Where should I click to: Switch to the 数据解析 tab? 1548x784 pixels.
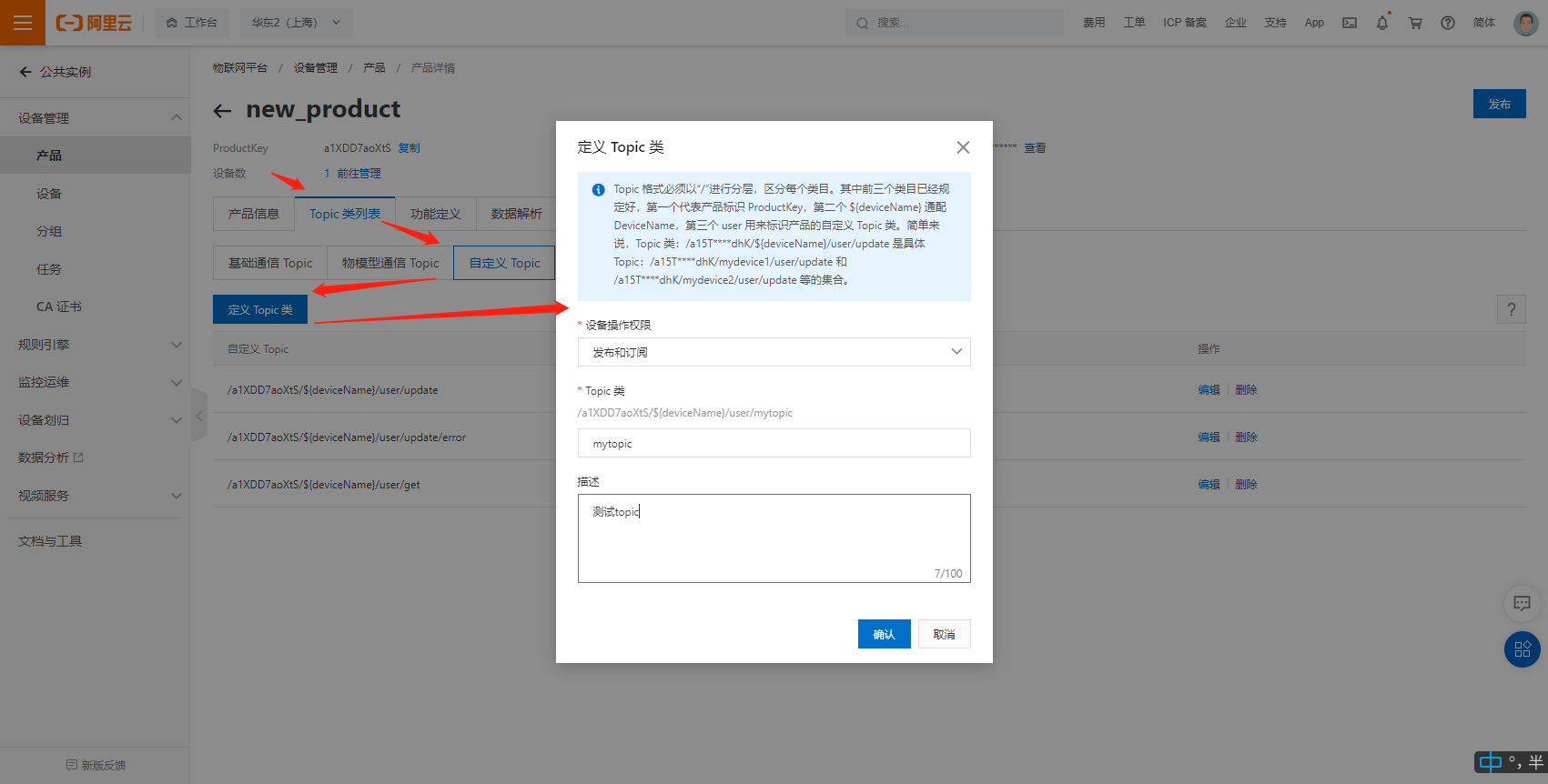[x=516, y=214]
